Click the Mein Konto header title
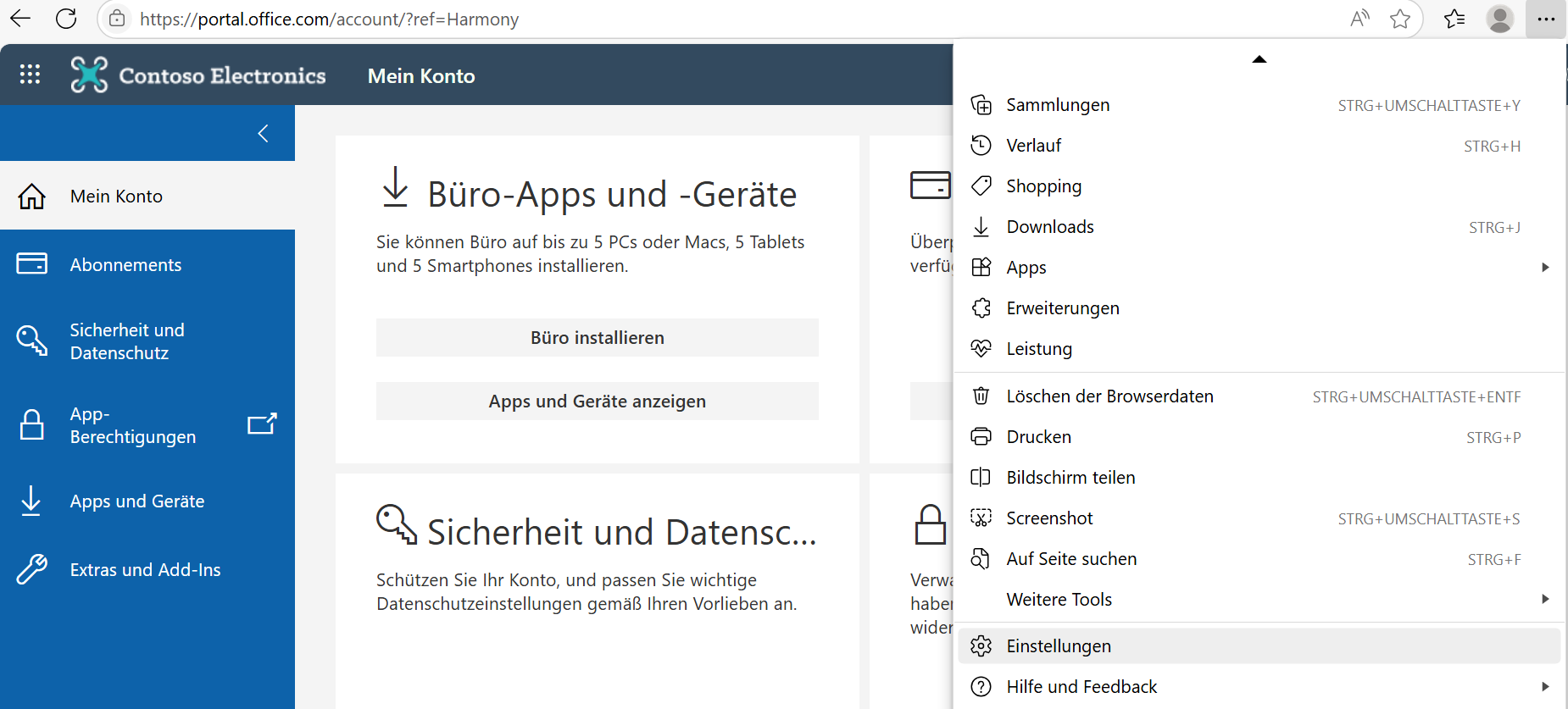 tap(421, 76)
